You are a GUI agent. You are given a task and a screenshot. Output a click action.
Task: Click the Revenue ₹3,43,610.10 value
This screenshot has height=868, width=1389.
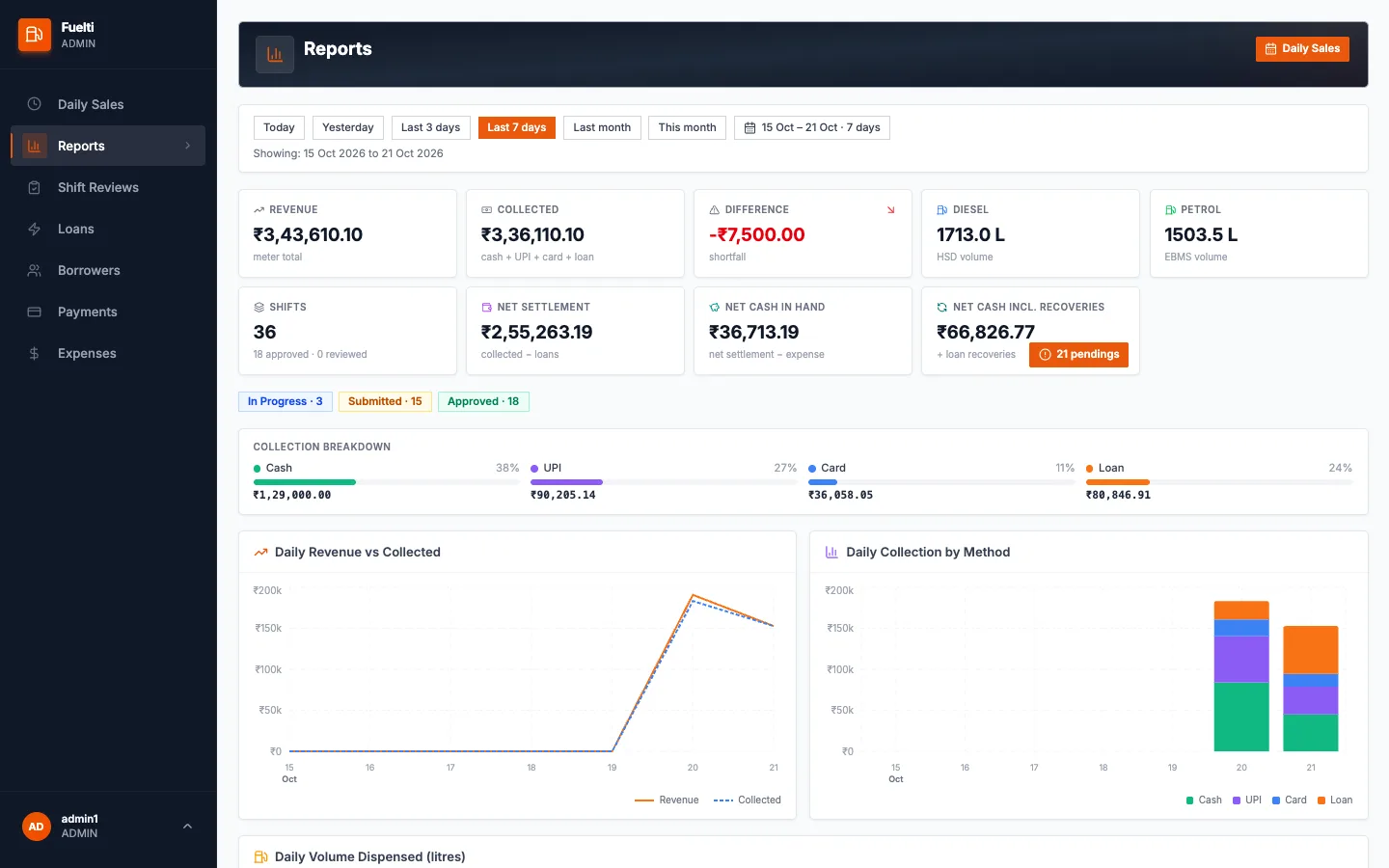(x=308, y=234)
